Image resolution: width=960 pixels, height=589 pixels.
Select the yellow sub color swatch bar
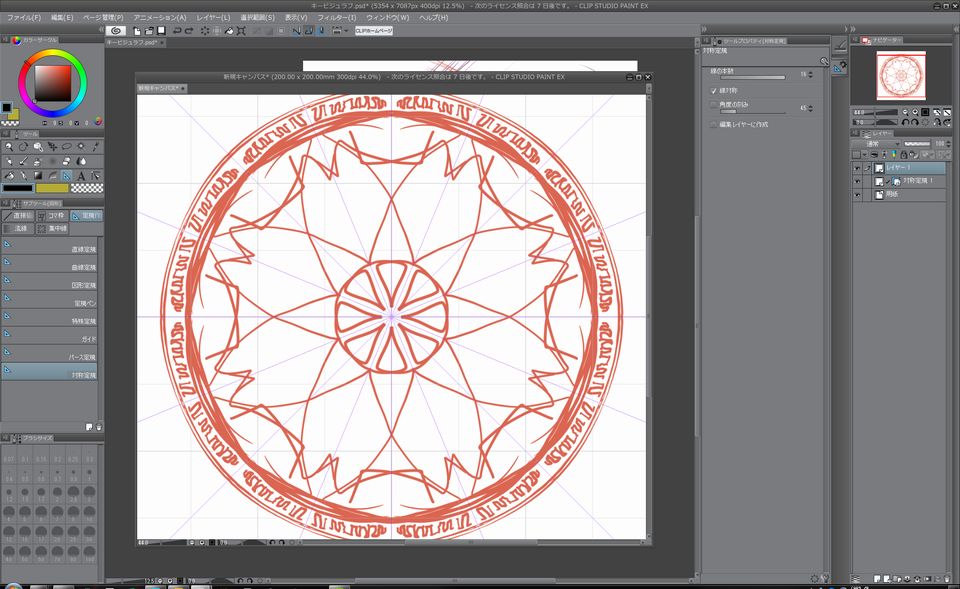(x=52, y=189)
